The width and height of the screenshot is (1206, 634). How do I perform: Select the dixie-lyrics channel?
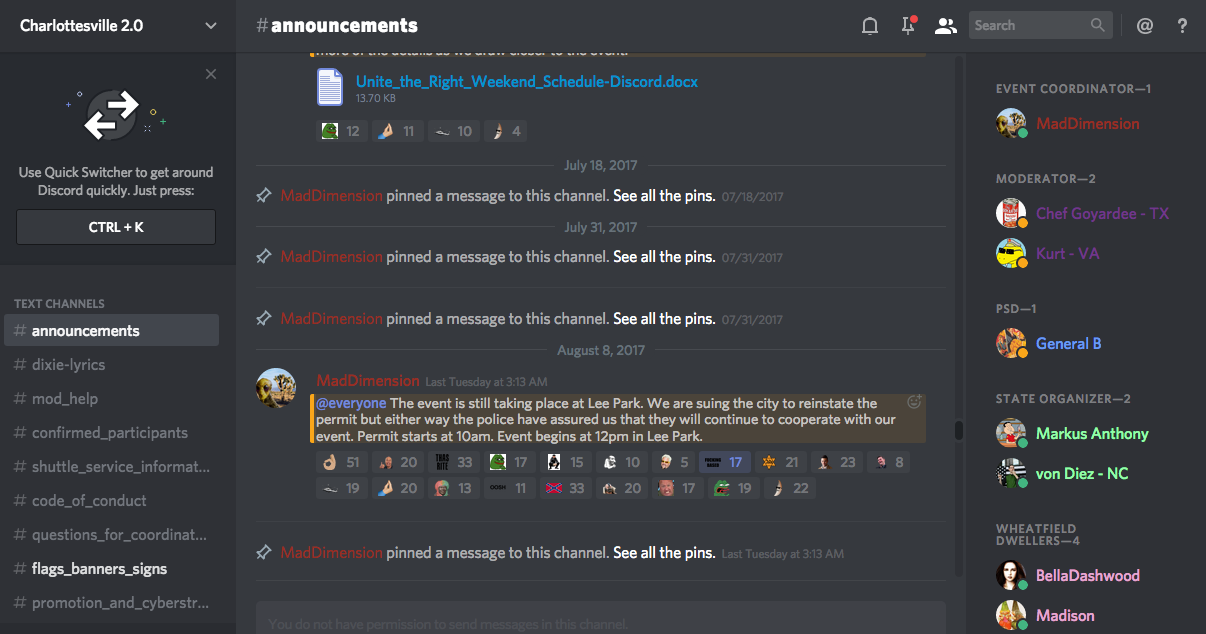[111, 365]
